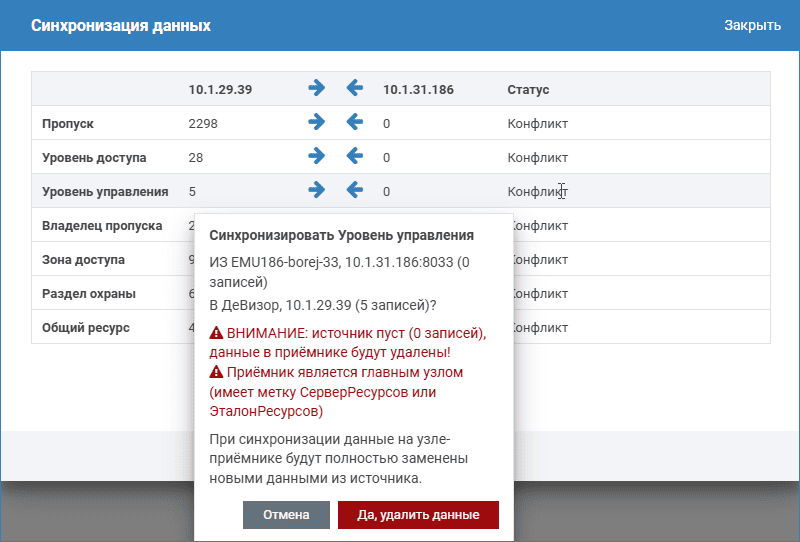Click value 28 in Уровень доступа row
Screen dimensions: 800x542
[196, 158]
